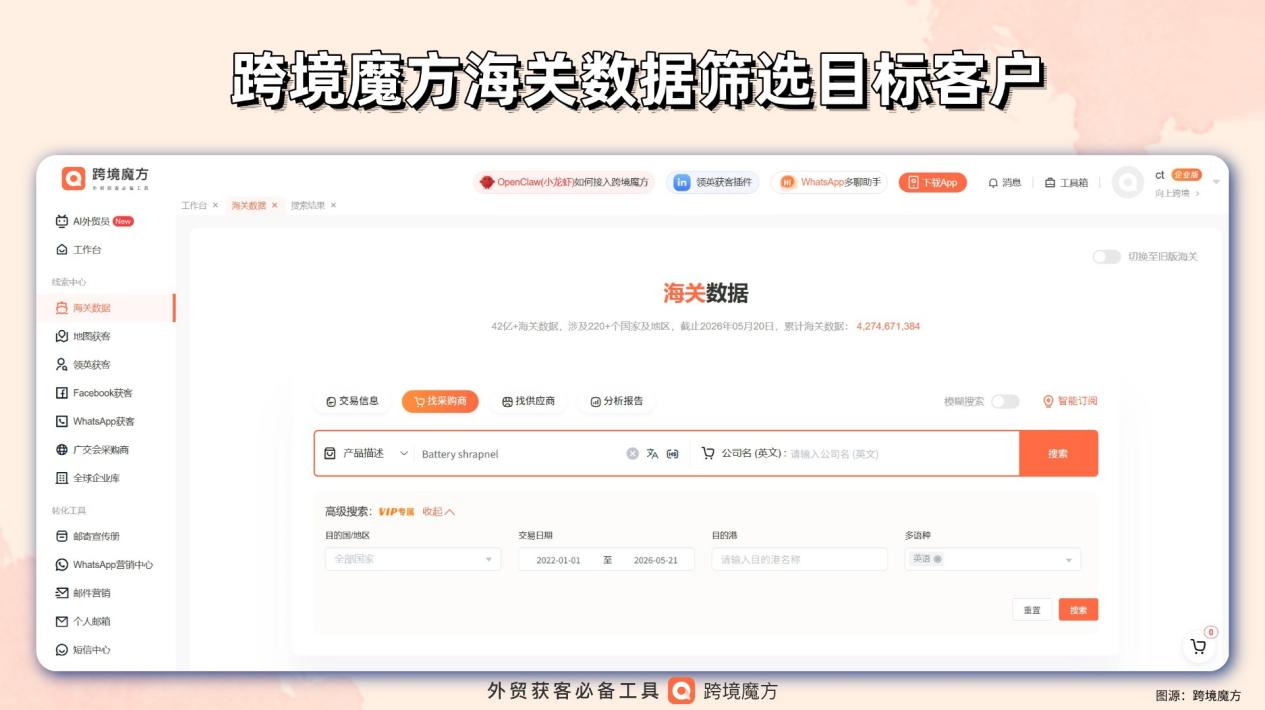Switch to the 海关数据 tab

coord(249,205)
